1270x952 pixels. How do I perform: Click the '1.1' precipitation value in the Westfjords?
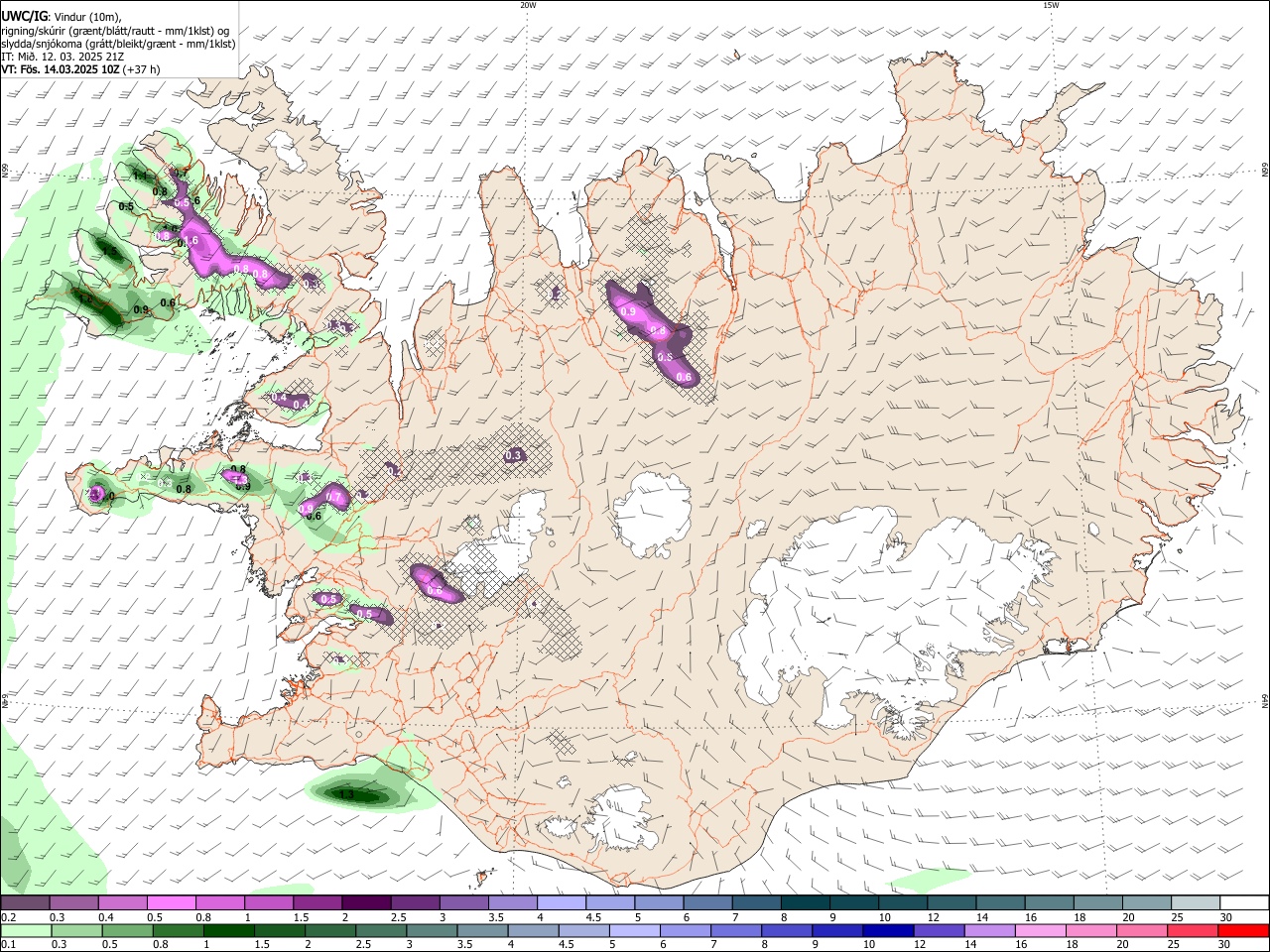tap(140, 176)
